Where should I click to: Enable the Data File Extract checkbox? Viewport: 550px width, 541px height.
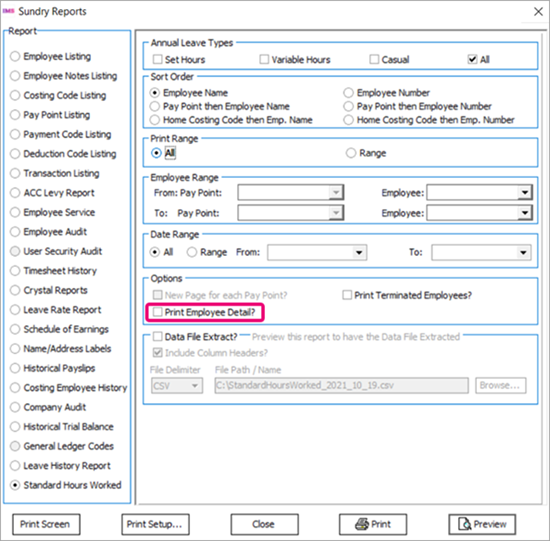[157, 336]
